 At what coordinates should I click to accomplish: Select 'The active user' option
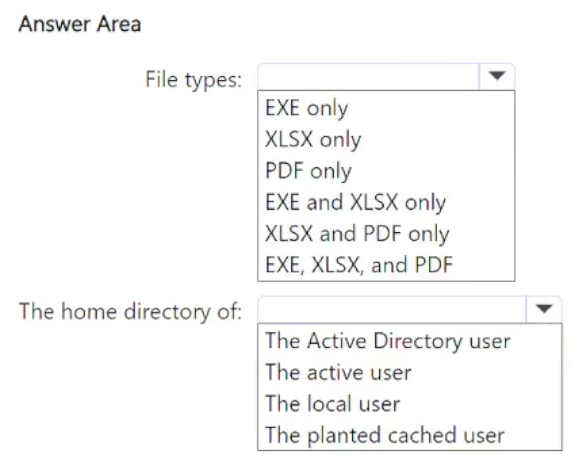click(x=338, y=373)
